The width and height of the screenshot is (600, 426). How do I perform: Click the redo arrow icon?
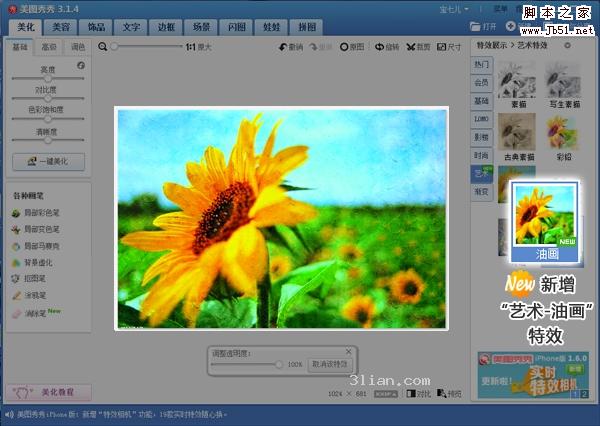point(313,47)
